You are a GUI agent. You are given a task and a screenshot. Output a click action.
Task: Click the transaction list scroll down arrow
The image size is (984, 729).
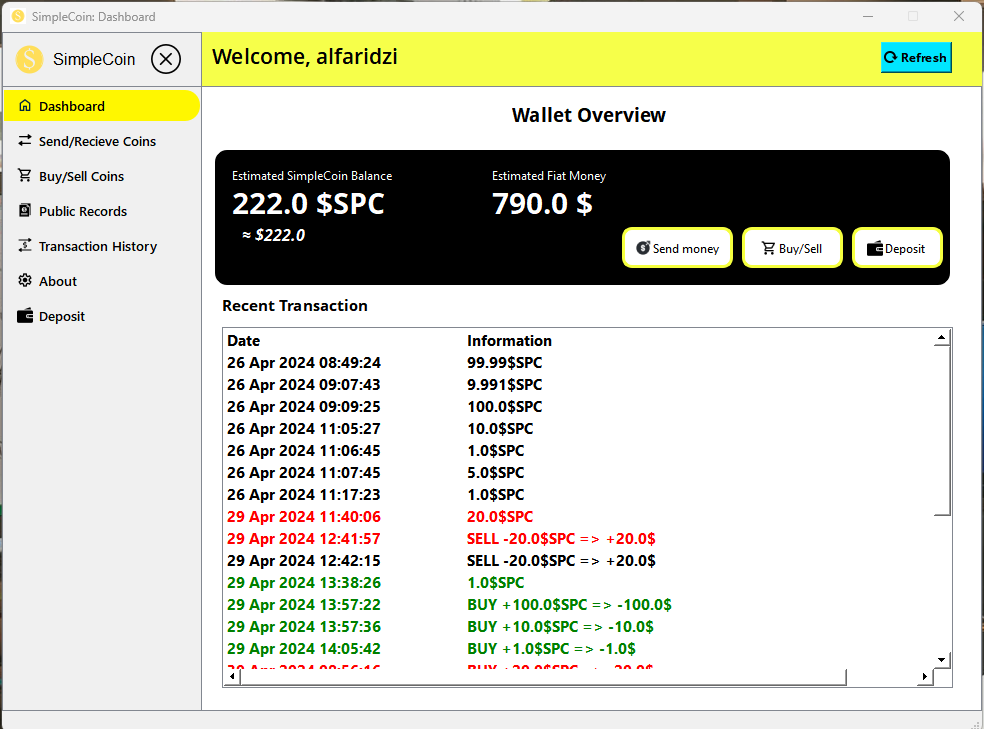[941, 659]
